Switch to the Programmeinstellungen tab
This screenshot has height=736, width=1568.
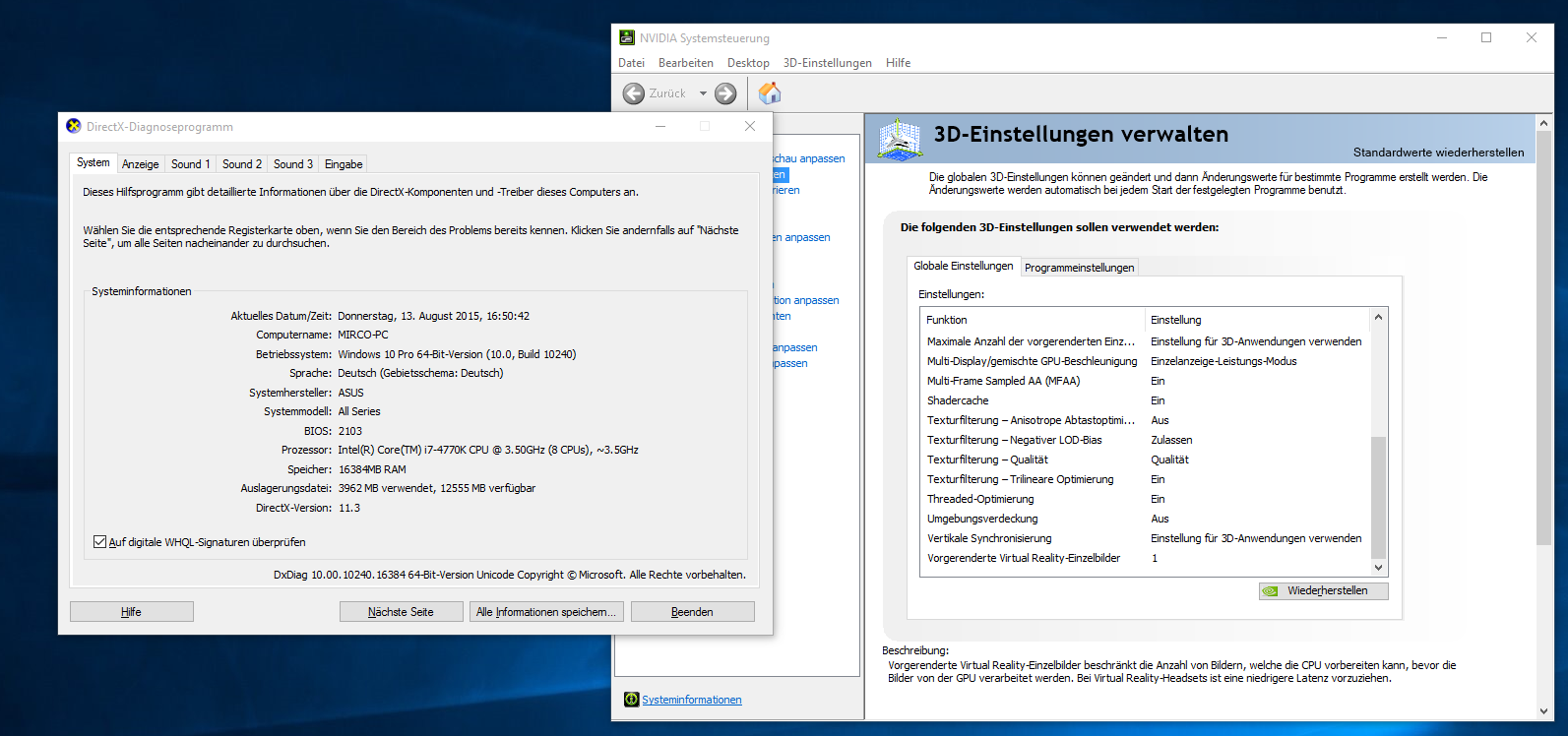(1079, 268)
